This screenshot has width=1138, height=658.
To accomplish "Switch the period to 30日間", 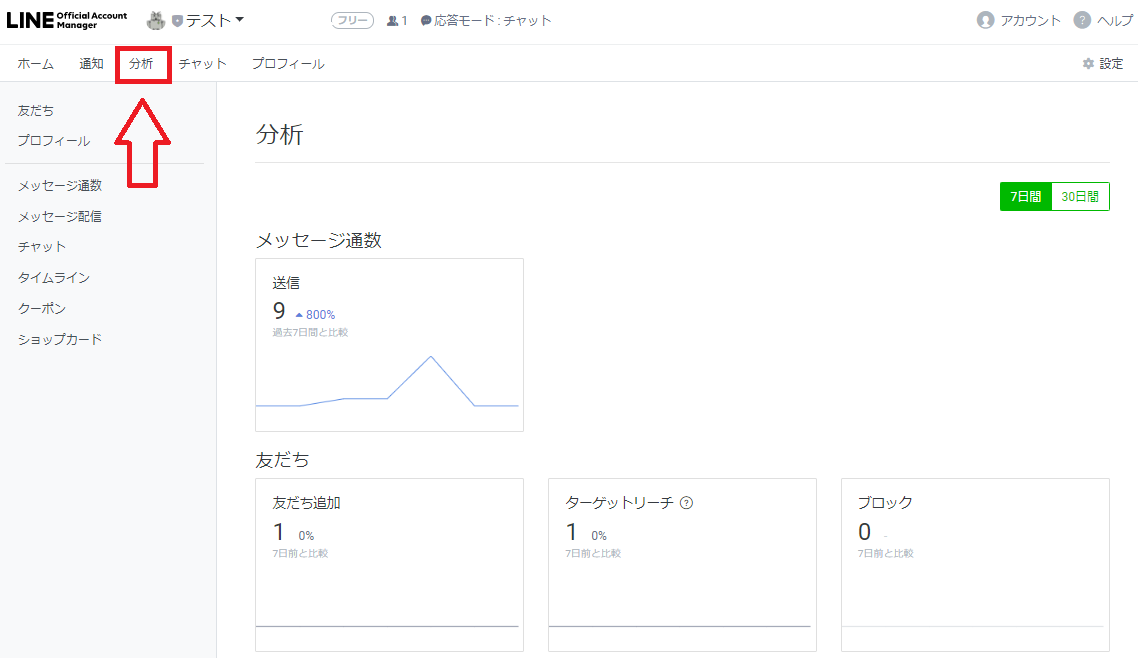I will click(x=1080, y=197).
